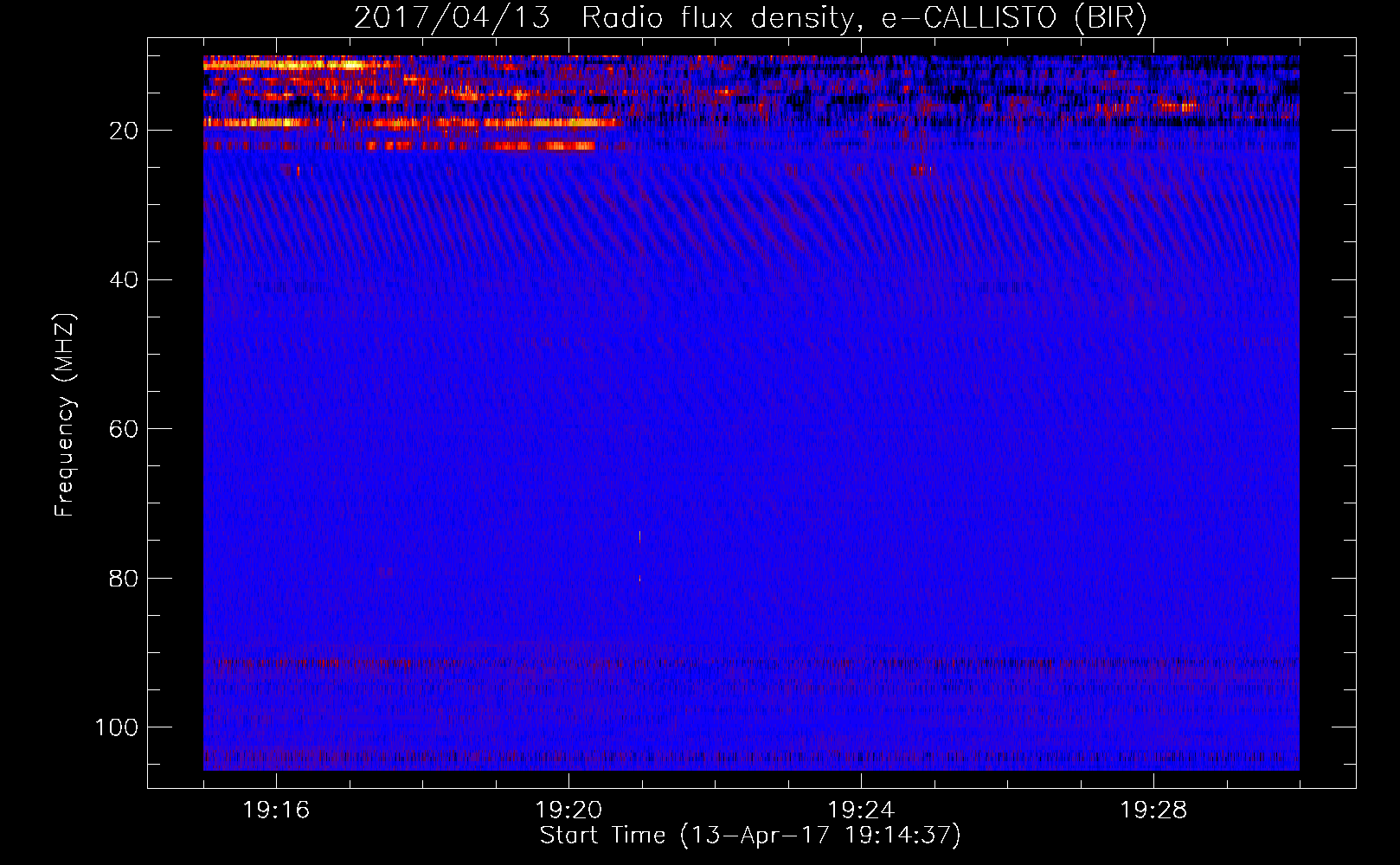Image resolution: width=1400 pixels, height=865 pixels.
Task: Click the 19:24 time tick label
Action: pyautogui.click(x=861, y=810)
